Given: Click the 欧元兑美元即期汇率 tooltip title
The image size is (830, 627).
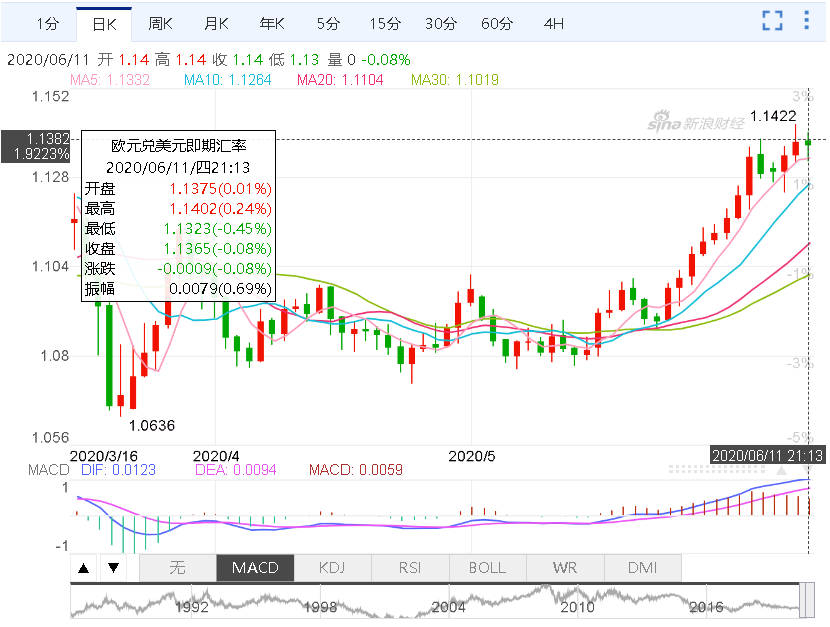Looking at the screenshot, I should [178, 146].
